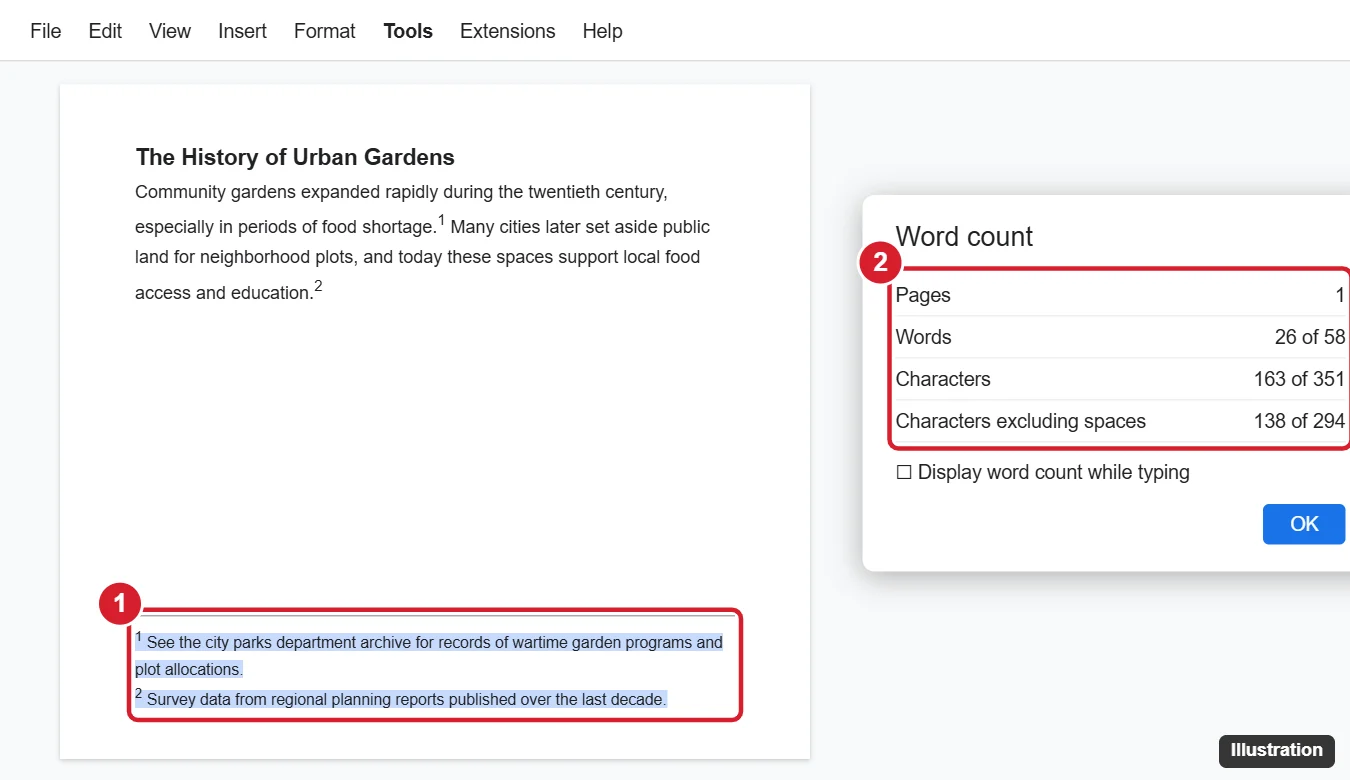Open the Format menu
The width and height of the screenshot is (1350, 780).
325,31
